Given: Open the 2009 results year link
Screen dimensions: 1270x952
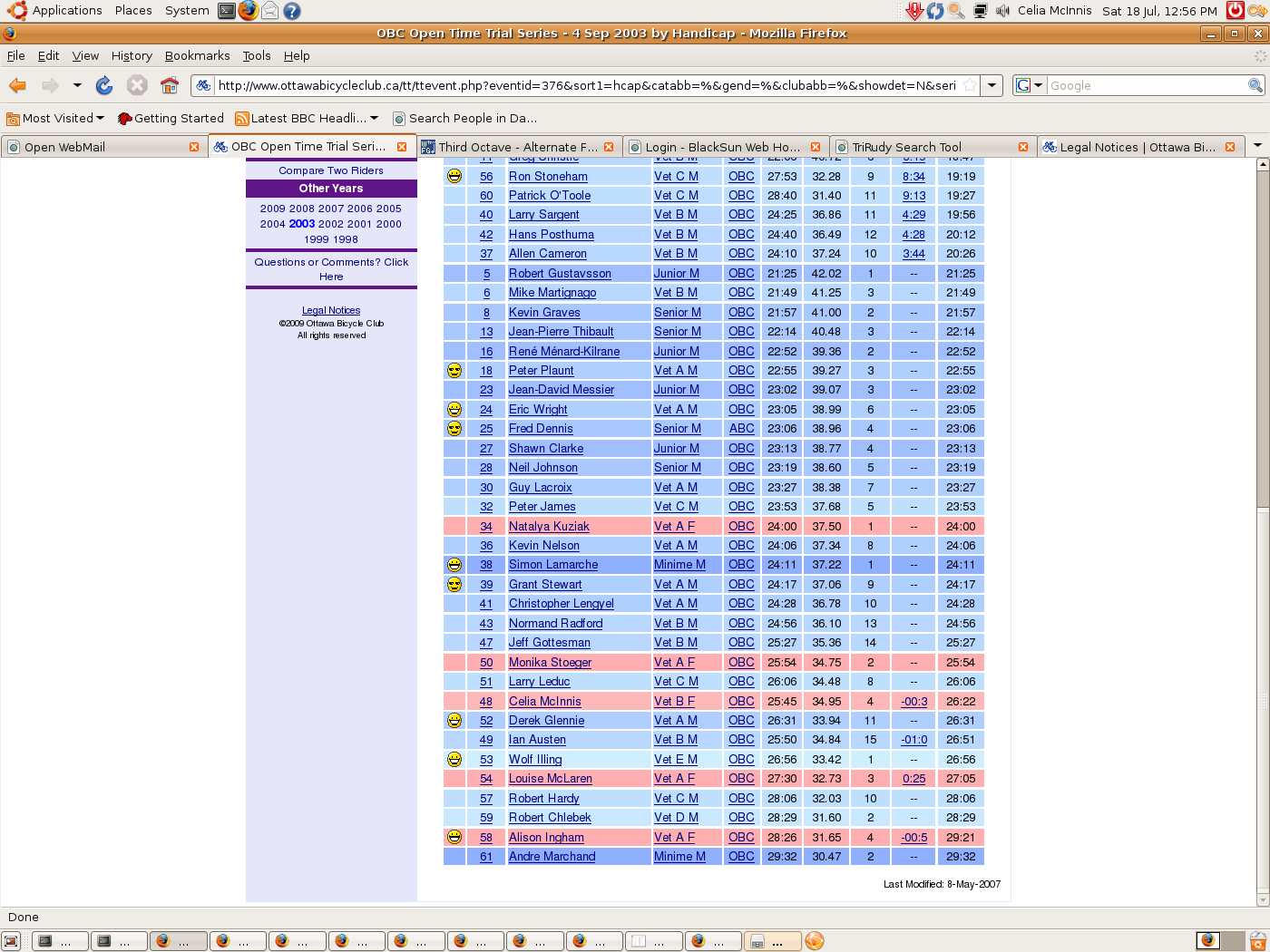Looking at the screenshot, I should click(x=272, y=209).
